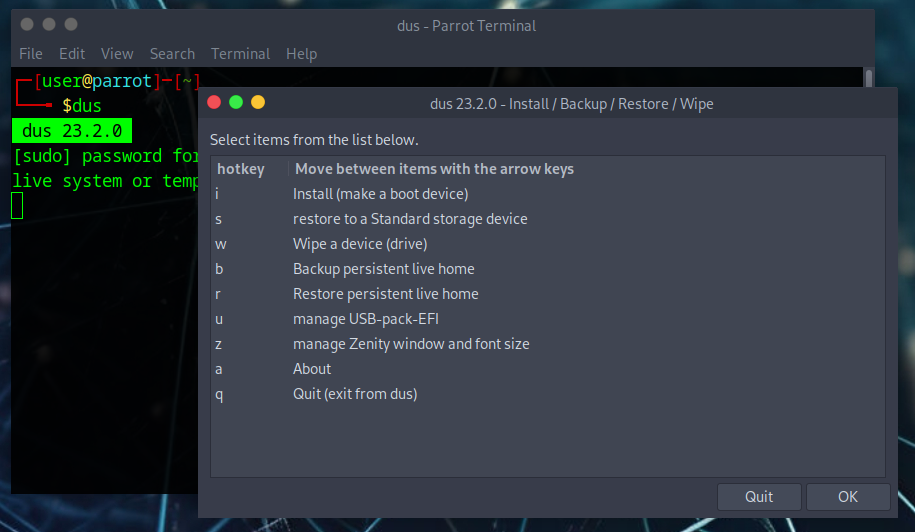This screenshot has height=532, width=915.
Task: Open the Terminal menu
Action: [240, 54]
